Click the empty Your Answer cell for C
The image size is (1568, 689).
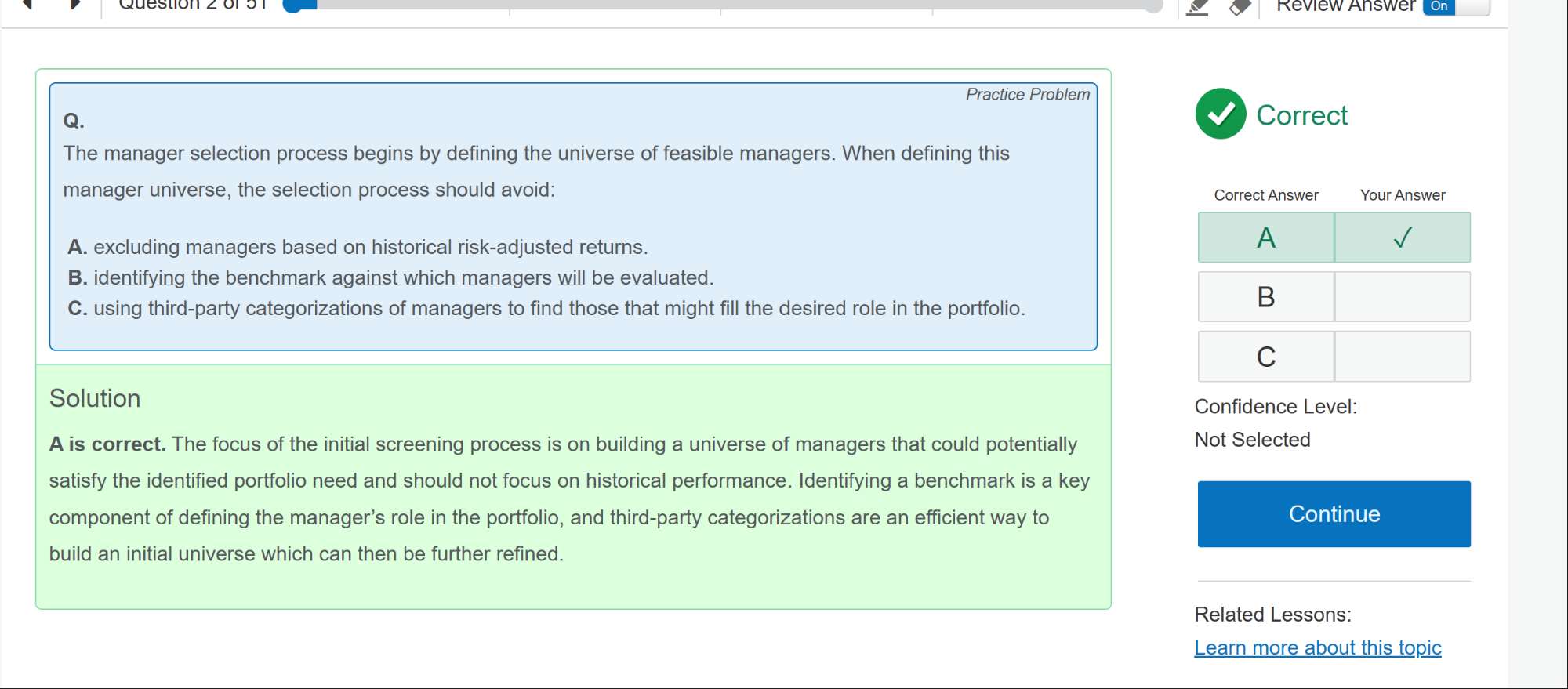coord(1402,357)
